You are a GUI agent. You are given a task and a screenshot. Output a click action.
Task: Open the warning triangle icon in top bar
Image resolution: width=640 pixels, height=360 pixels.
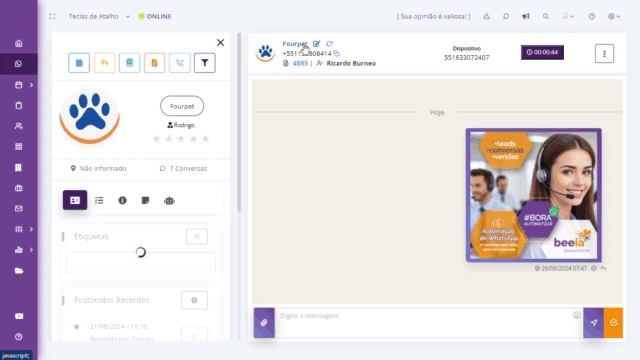(487, 16)
